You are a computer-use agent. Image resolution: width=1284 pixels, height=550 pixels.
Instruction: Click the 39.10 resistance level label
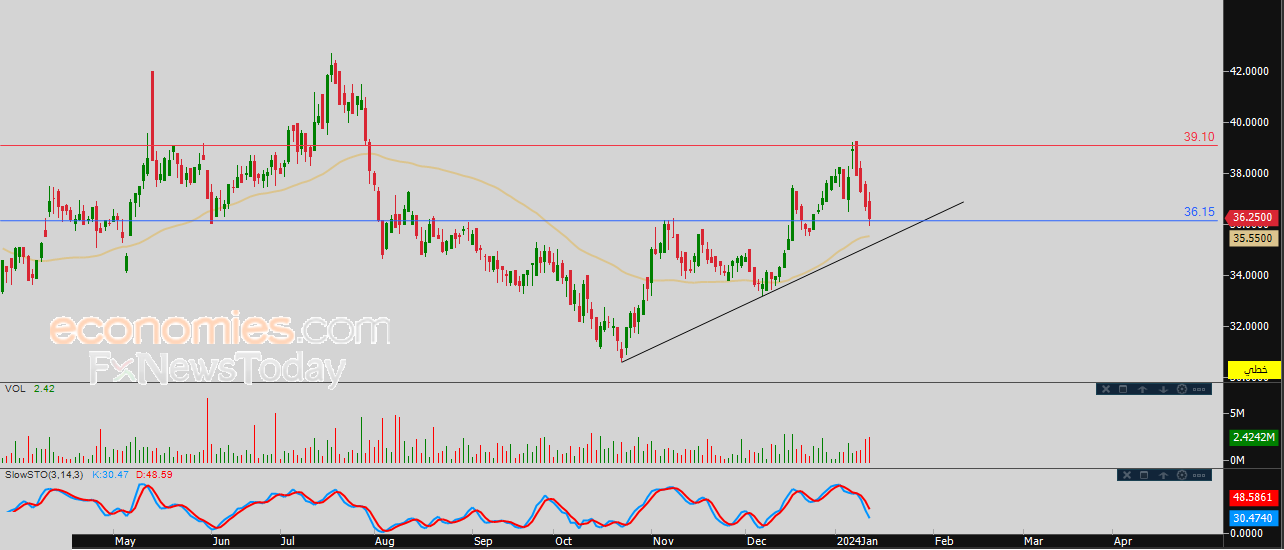[1199, 137]
